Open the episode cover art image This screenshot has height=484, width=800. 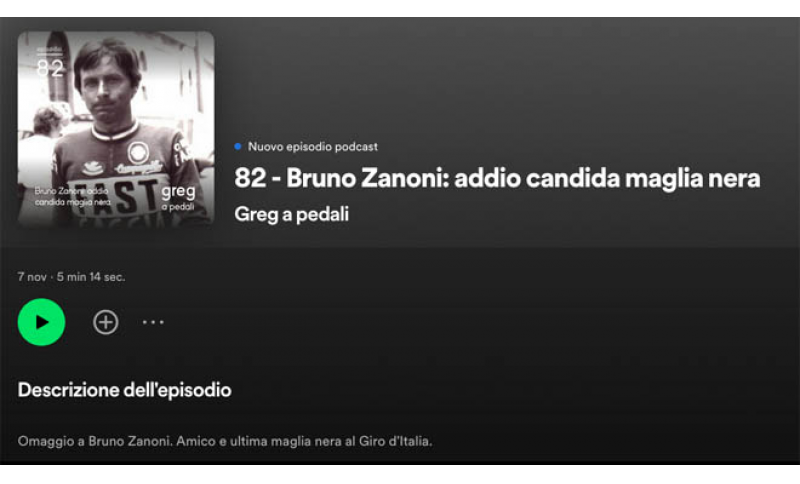point(116,129)
